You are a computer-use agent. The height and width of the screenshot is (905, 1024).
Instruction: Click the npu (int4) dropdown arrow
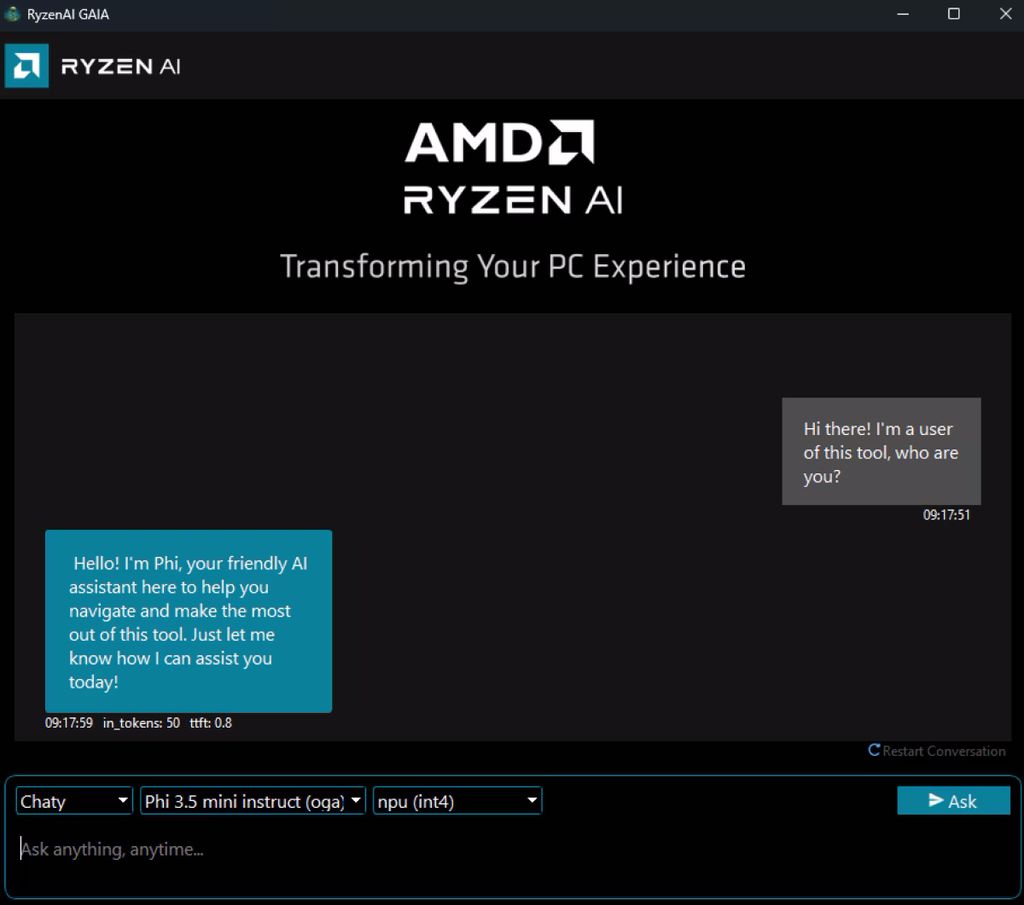point(531,800)
